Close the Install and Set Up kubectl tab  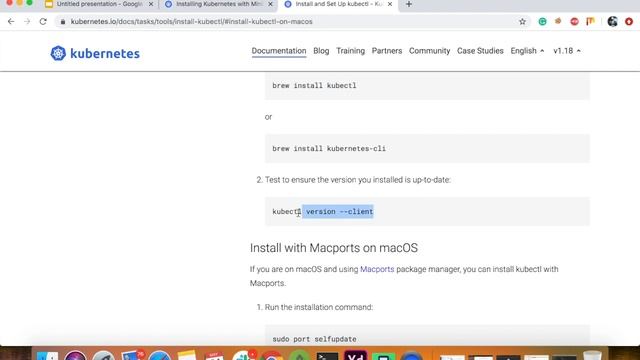coord(390,4)
